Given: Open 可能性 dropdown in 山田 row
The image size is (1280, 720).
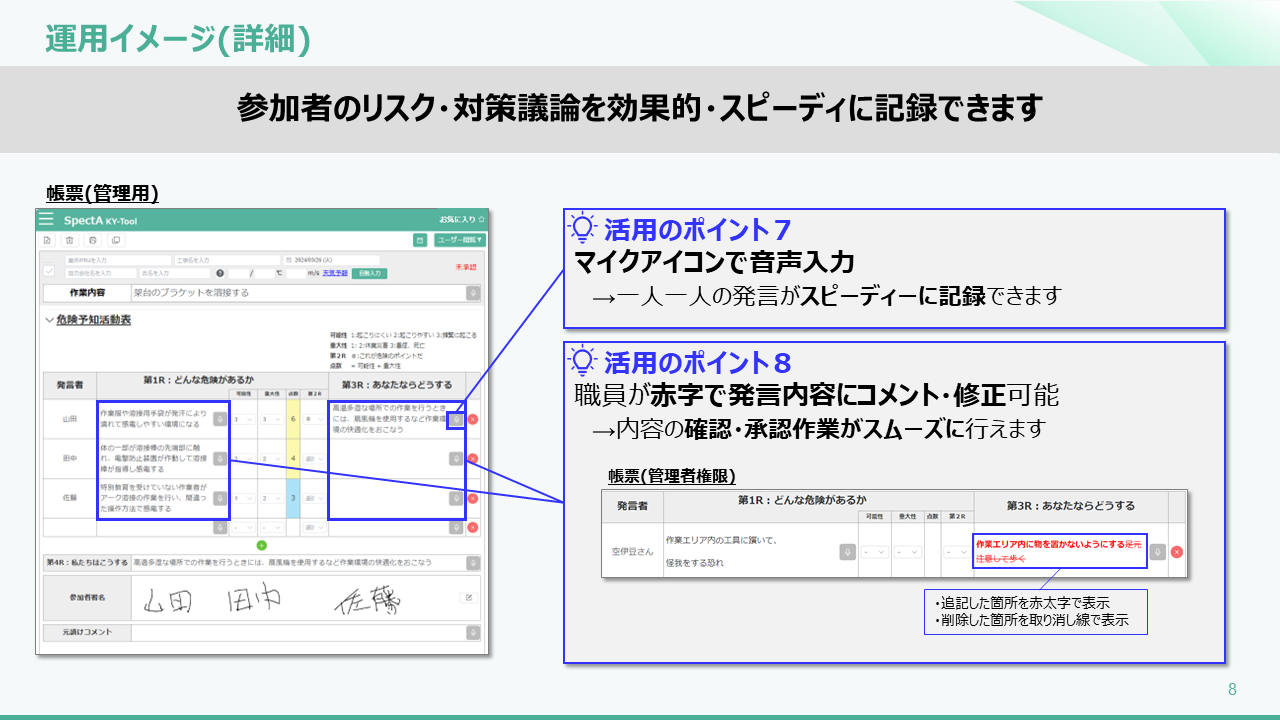Looking at the screenshot, I should (242, 420).
